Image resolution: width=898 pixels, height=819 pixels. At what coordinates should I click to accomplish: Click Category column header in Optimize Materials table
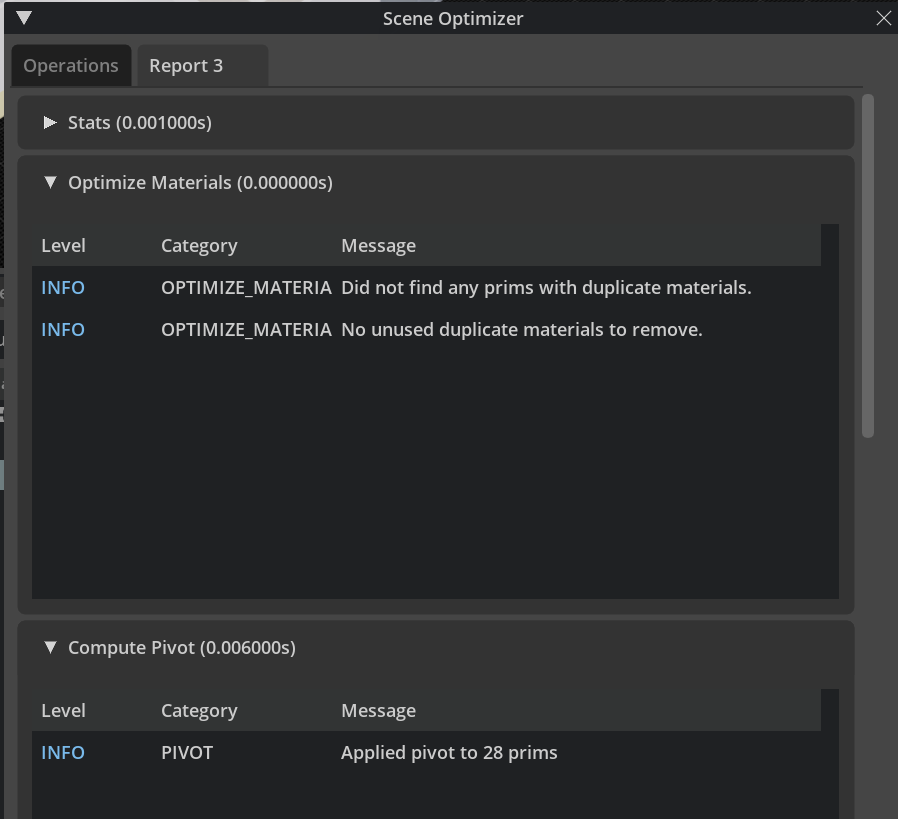(199, 246)
